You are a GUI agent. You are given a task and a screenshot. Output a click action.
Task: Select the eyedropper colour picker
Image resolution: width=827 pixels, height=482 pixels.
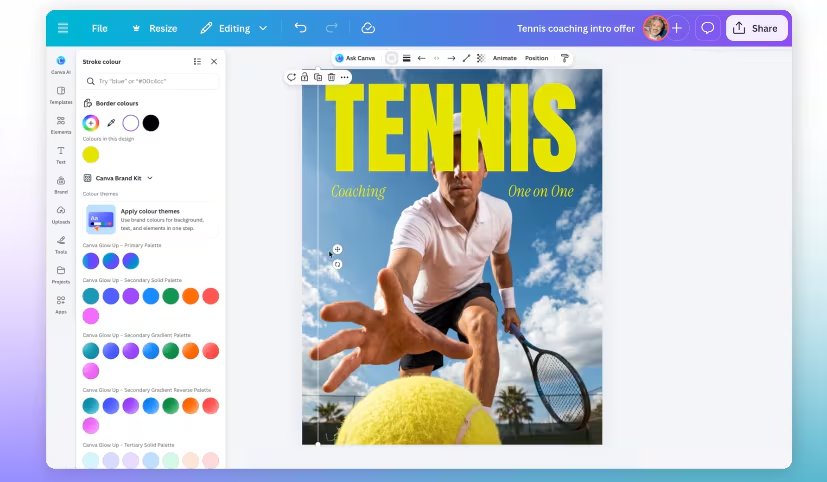click(111, 123)
